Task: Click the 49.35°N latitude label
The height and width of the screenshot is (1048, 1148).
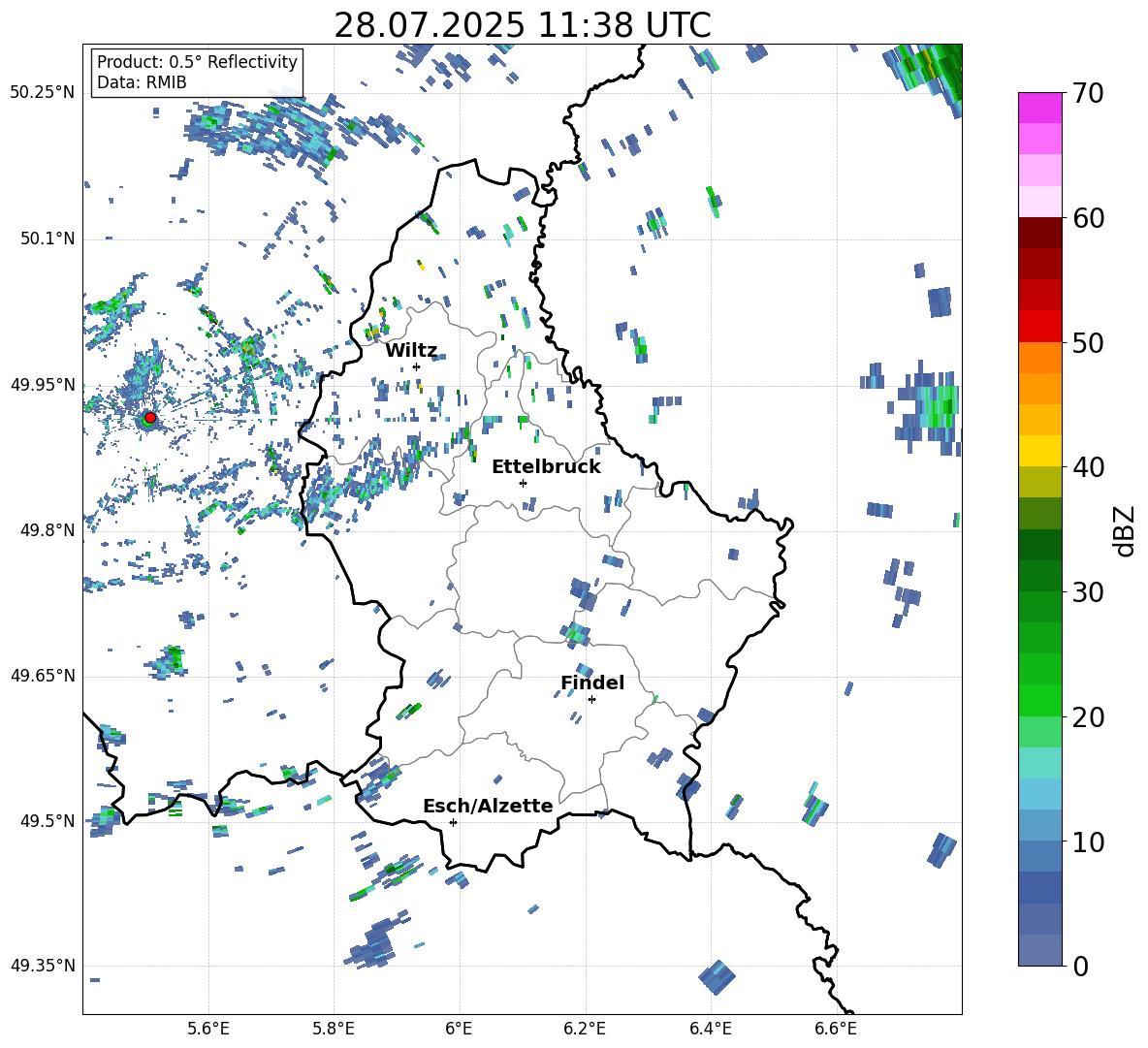Action: [43, 966]
